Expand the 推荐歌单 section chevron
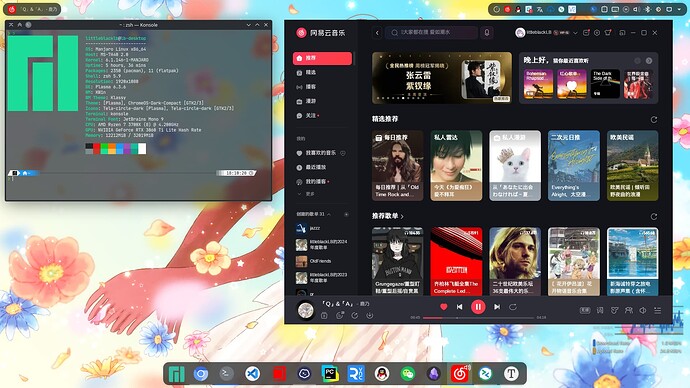Viewport: 690px width, 388px height. tap(402, 216)
